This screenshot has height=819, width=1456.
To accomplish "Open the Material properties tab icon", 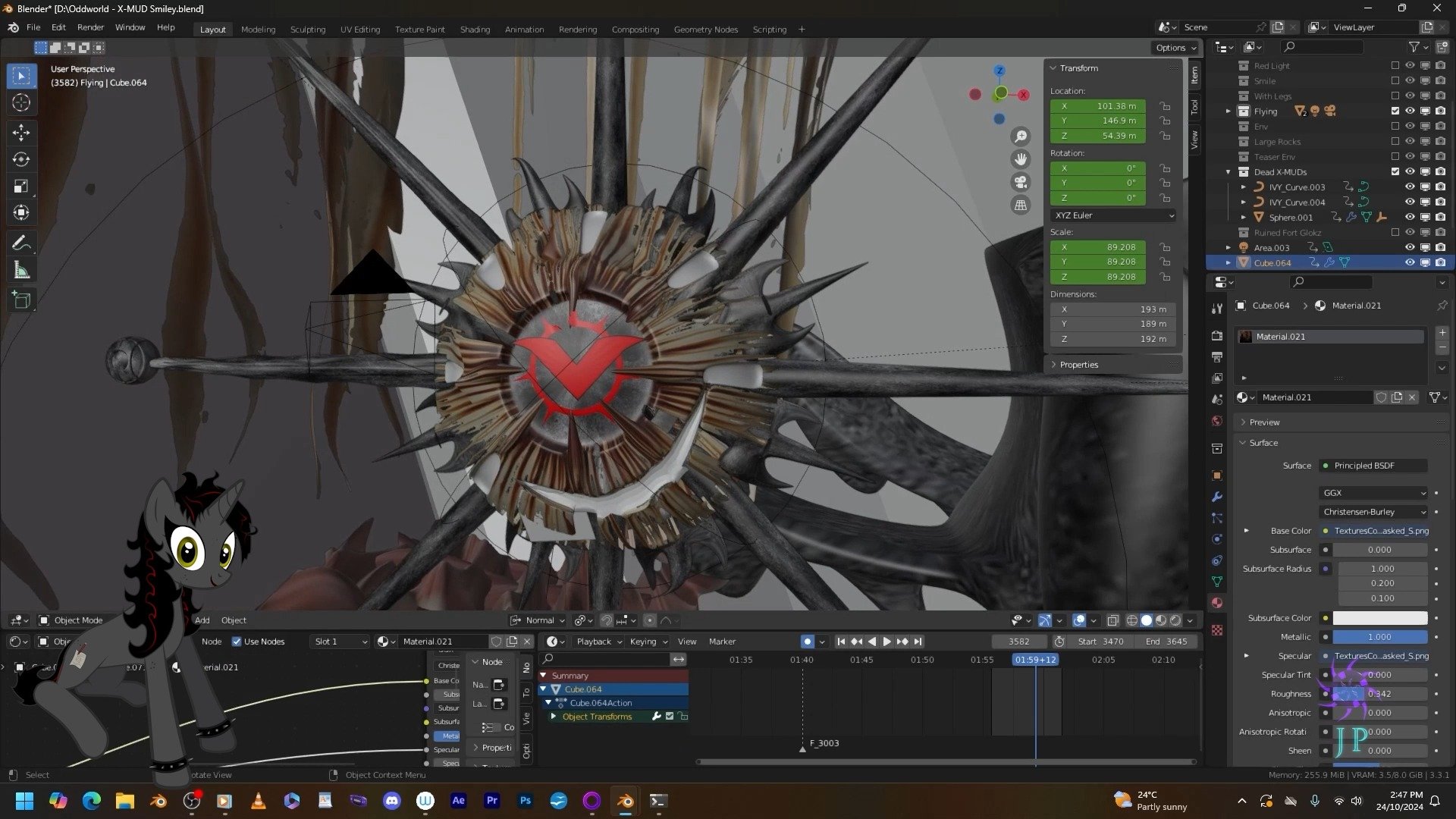I will point(1217,603).
